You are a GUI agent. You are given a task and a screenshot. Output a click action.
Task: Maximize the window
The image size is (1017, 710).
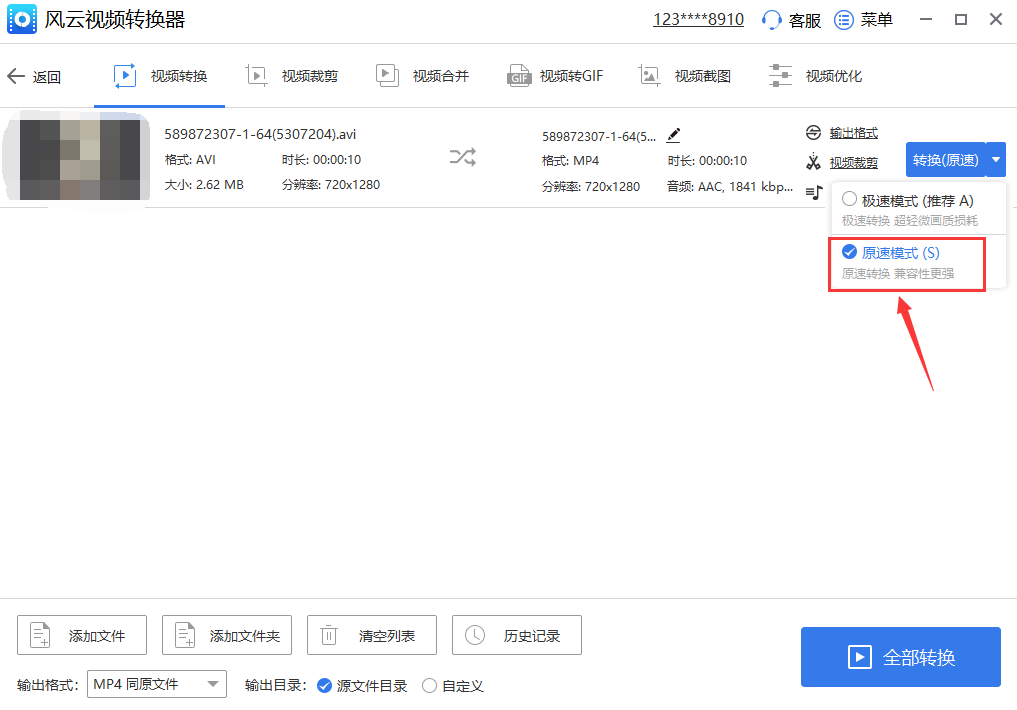(x=961, y=19)
